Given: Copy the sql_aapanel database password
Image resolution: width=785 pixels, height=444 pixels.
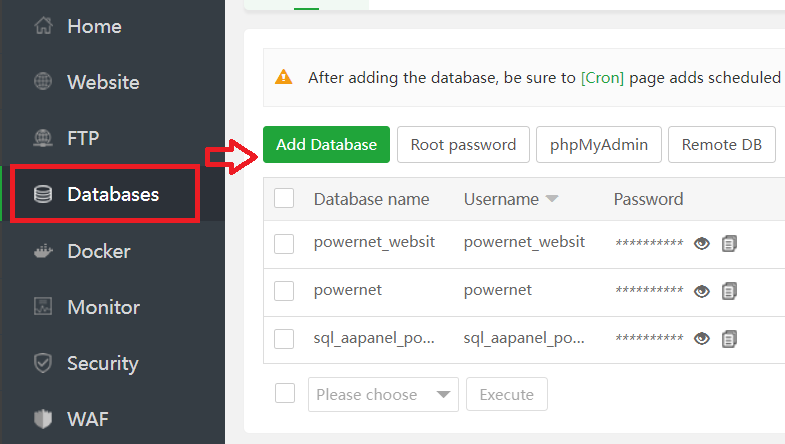Looking at the screenshot, I should pyautogui.click(x=730, y=339).
